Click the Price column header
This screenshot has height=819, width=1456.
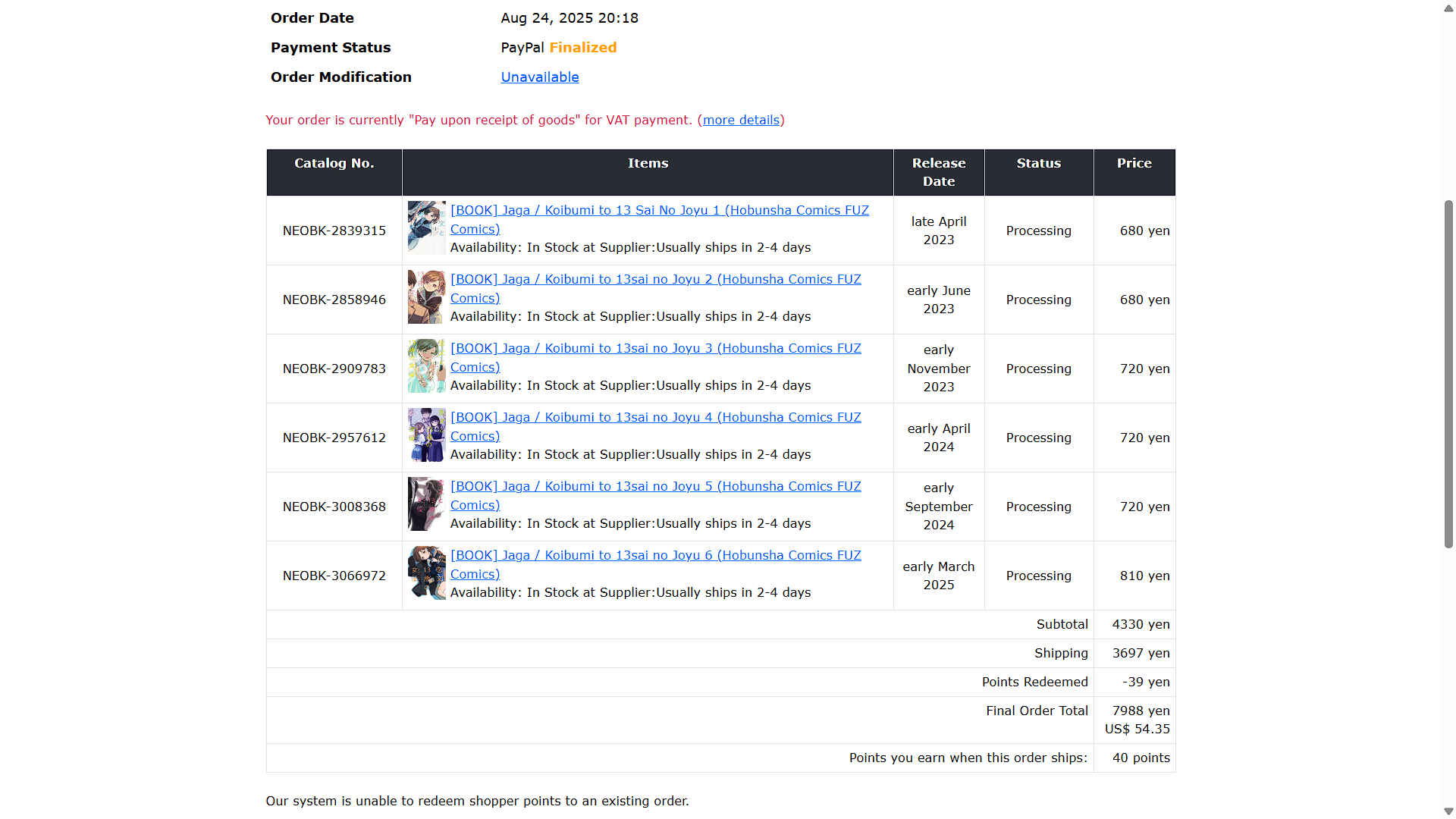pos(1134,163)
